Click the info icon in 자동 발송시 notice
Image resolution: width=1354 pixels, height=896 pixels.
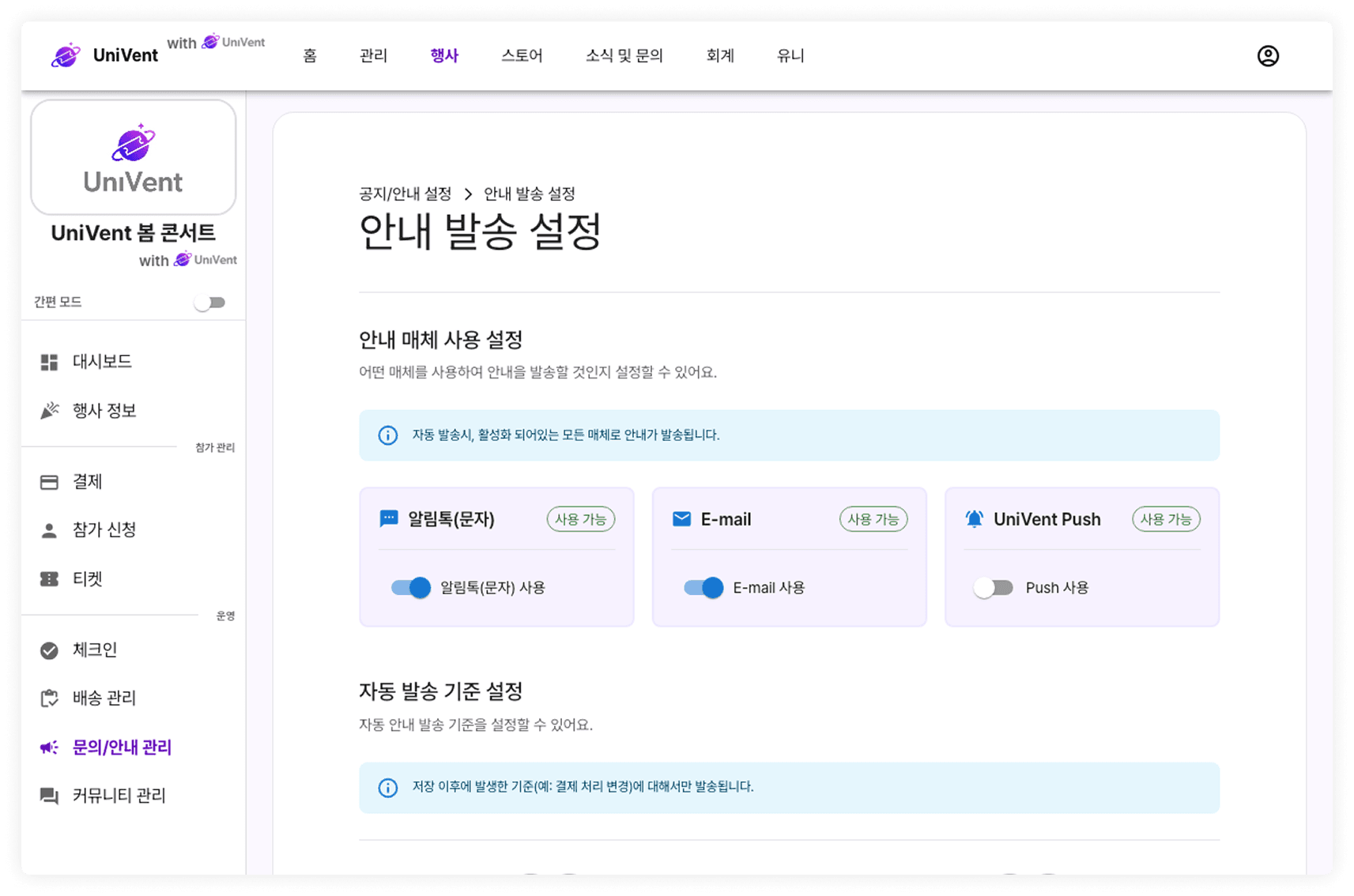(x=388, y=435)
